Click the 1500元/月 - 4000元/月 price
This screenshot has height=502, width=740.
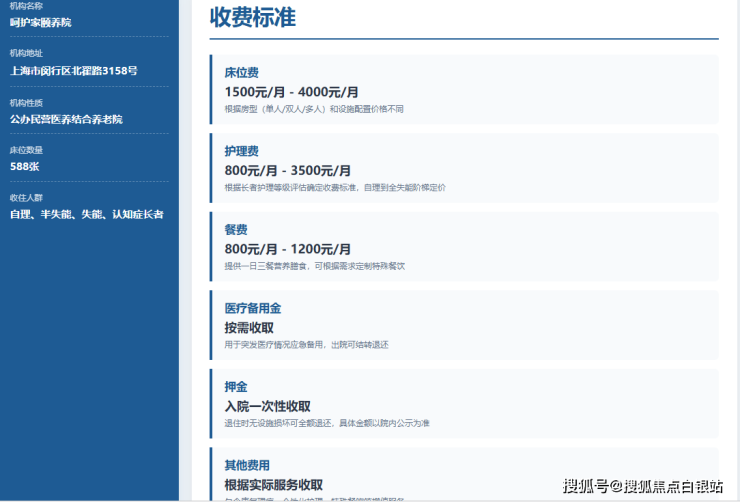tap(291, 92)
